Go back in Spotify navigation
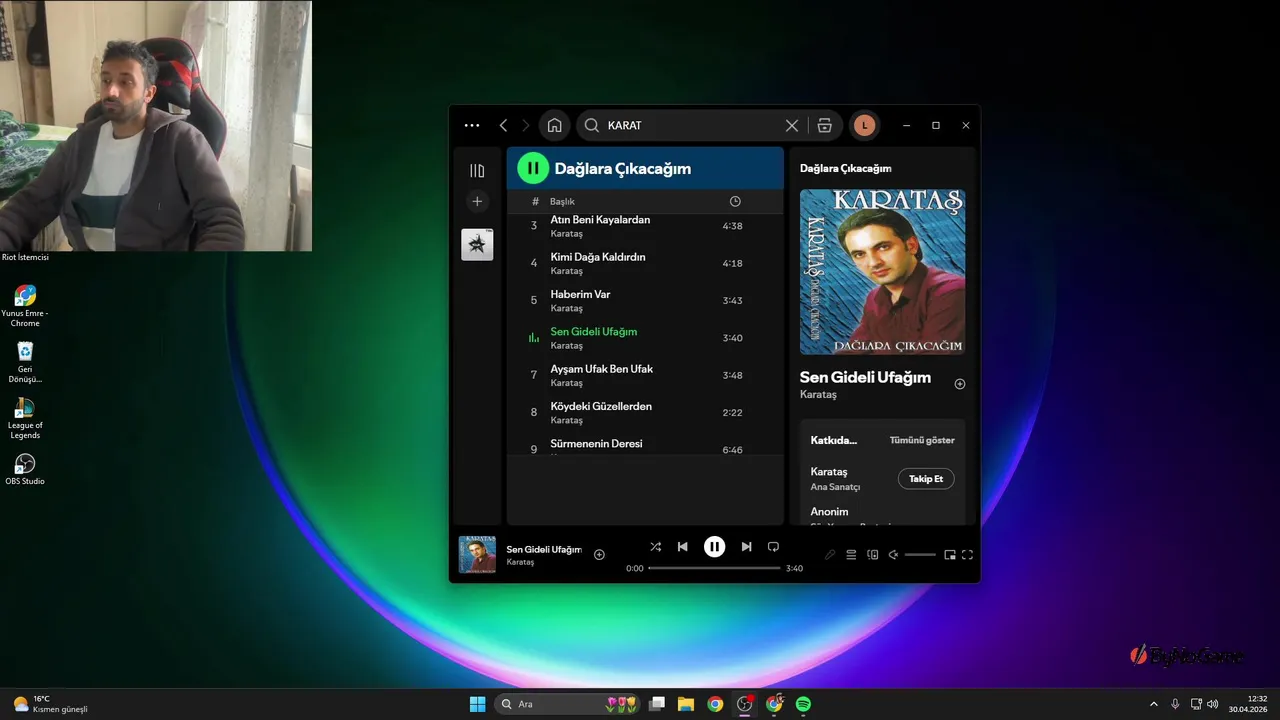 click(x=503, y=125)
